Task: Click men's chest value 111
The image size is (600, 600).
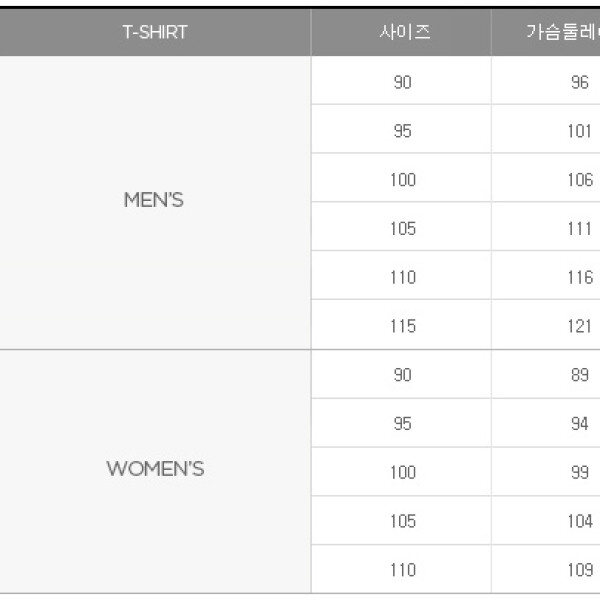Action: 580,229
